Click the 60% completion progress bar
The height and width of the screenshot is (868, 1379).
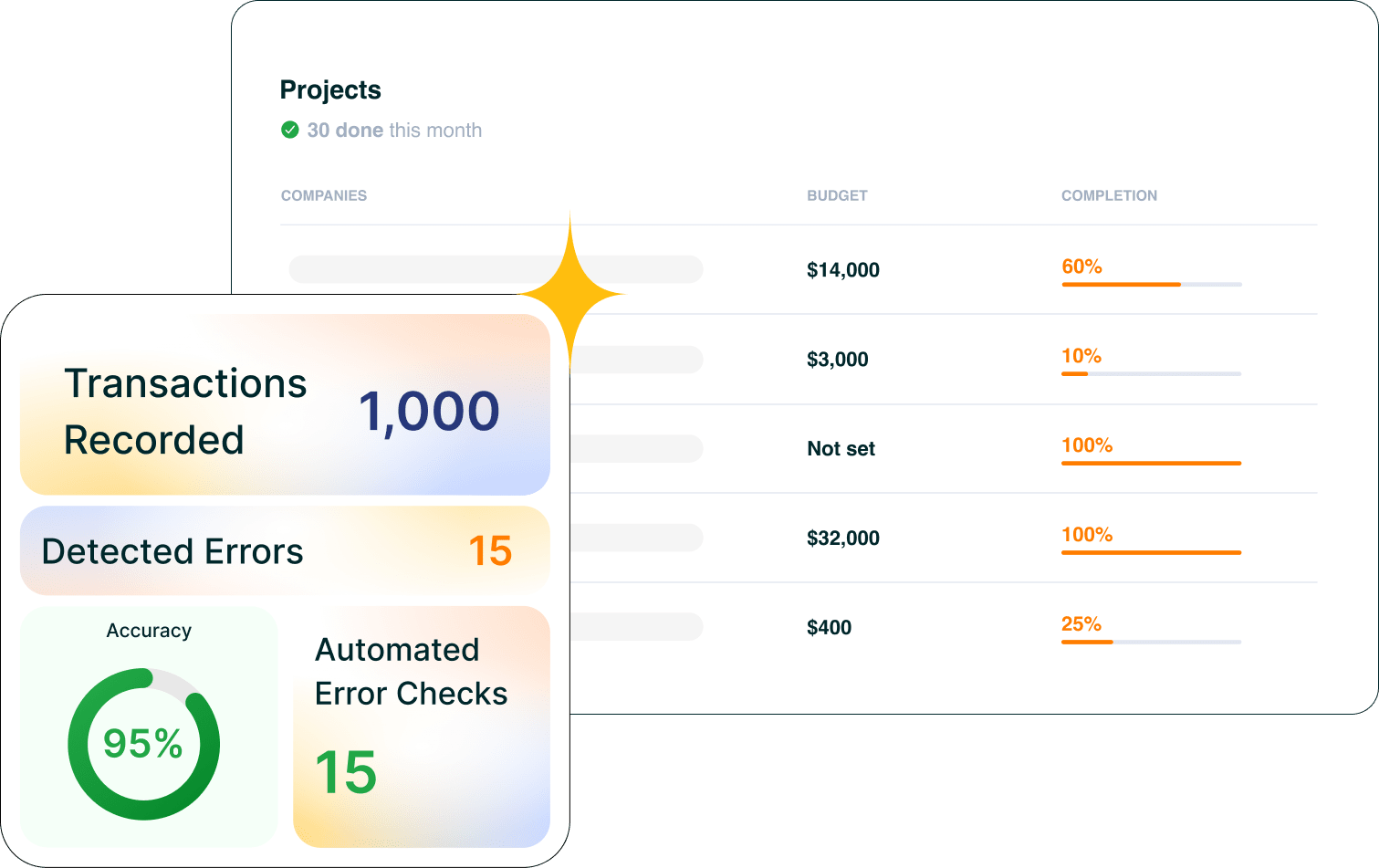1151,285
